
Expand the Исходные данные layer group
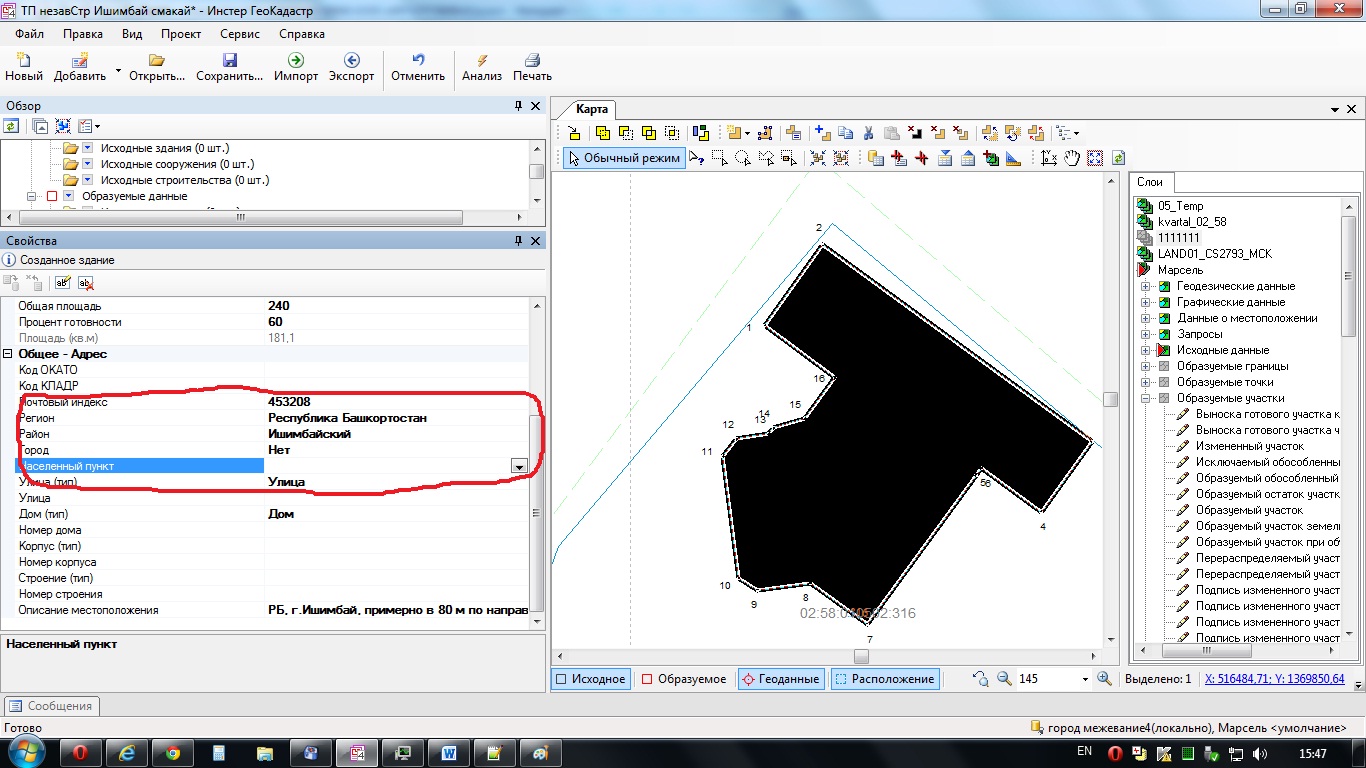point(1146,350)
